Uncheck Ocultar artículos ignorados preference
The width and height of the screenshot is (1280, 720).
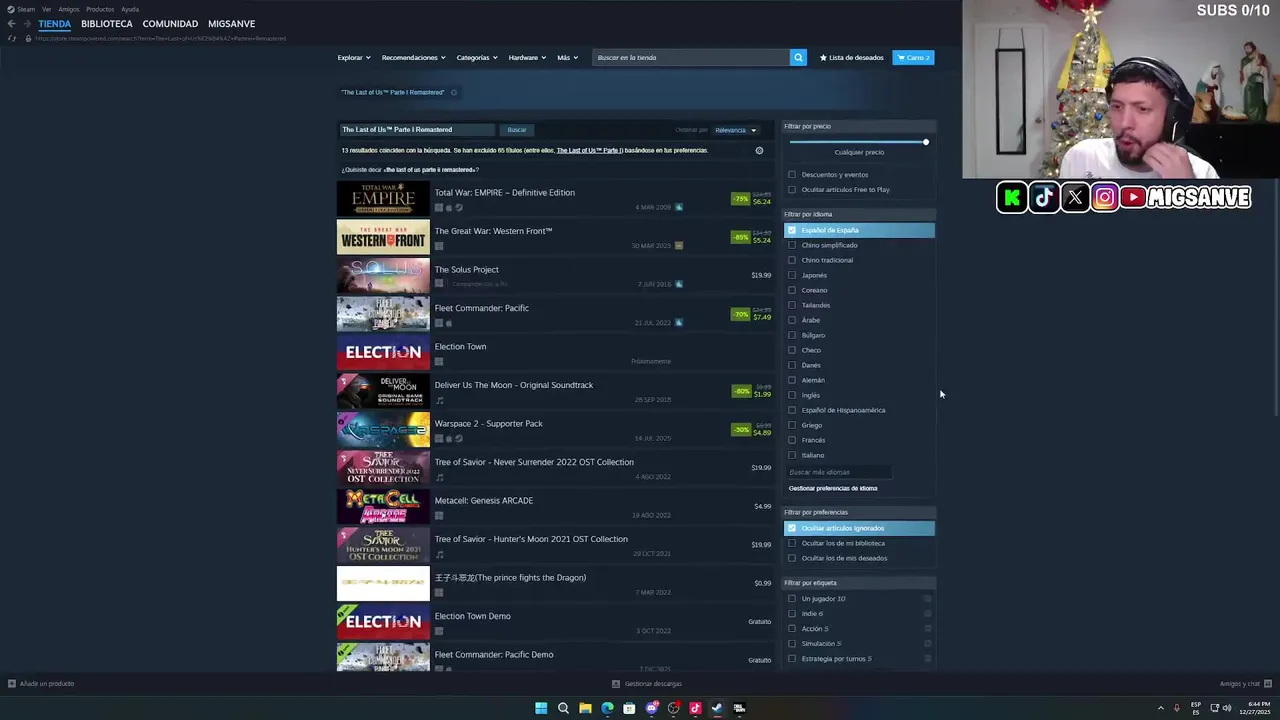point(792,528)
